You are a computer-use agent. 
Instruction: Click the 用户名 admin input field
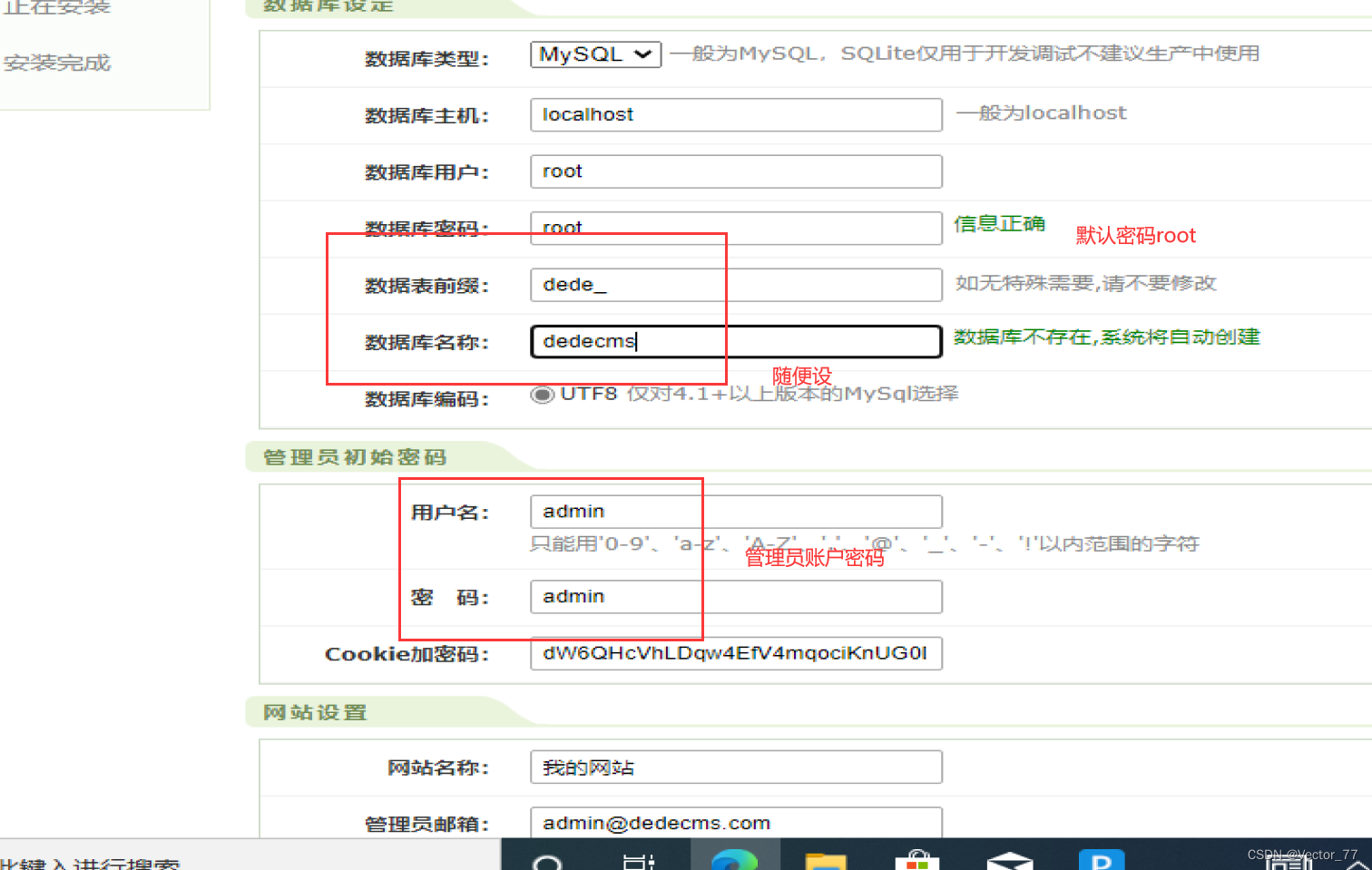coord(736,512)
